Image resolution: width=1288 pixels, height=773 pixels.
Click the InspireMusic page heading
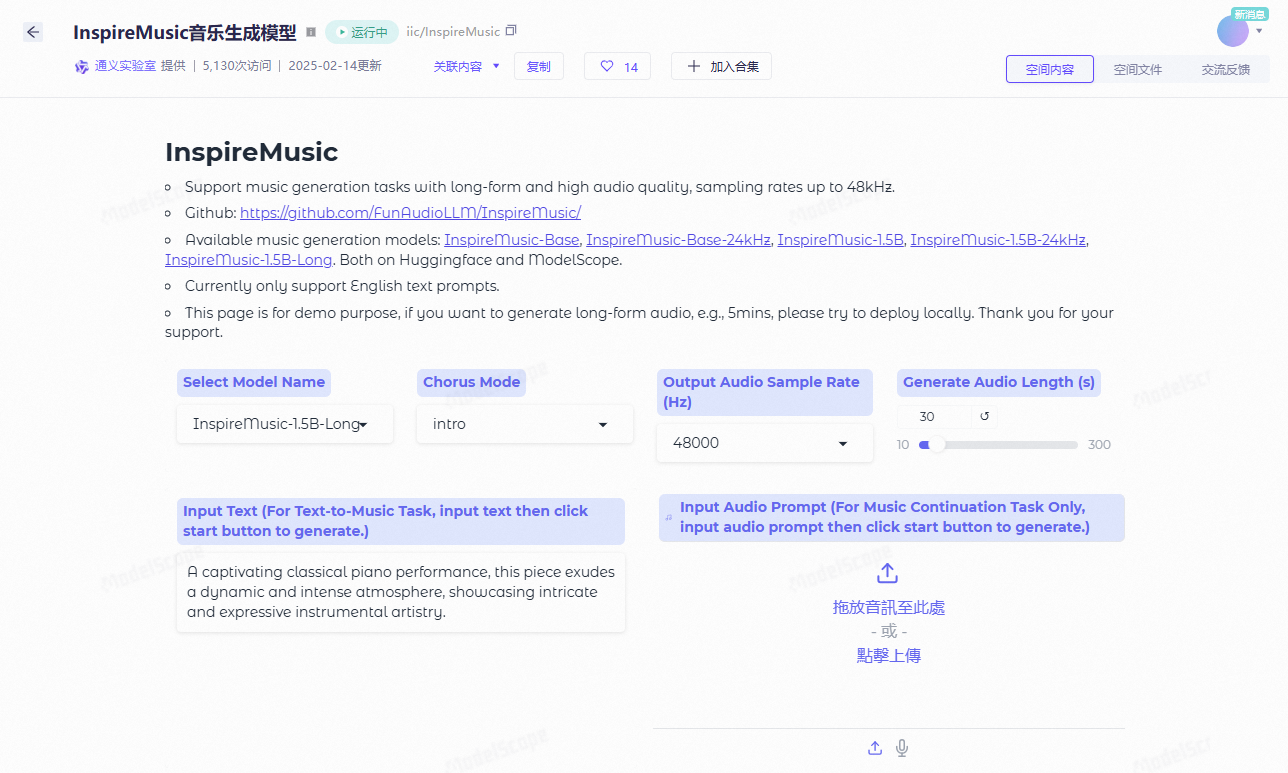[x=252, y=152]
